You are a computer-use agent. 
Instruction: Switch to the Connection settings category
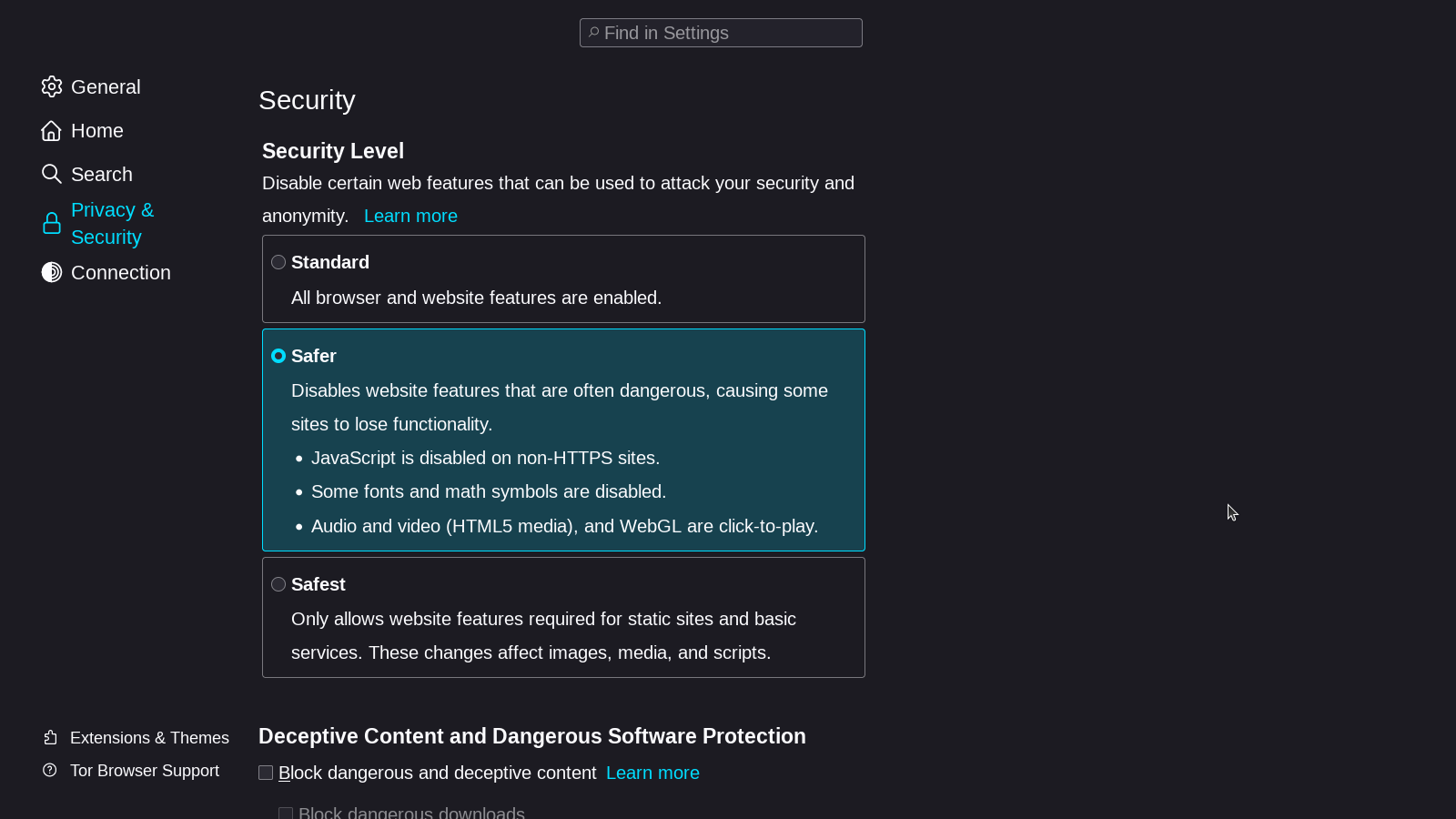tap(120, 273)
